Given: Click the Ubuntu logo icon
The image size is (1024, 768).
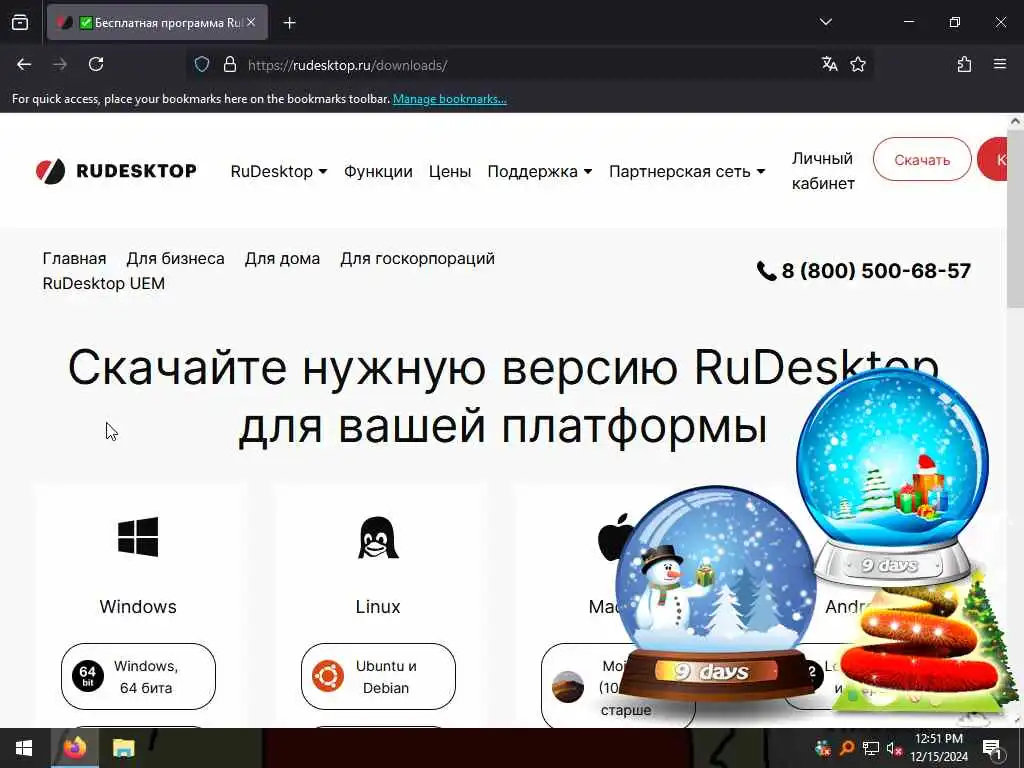Looking at the screenshot, I should coord(328,676).
